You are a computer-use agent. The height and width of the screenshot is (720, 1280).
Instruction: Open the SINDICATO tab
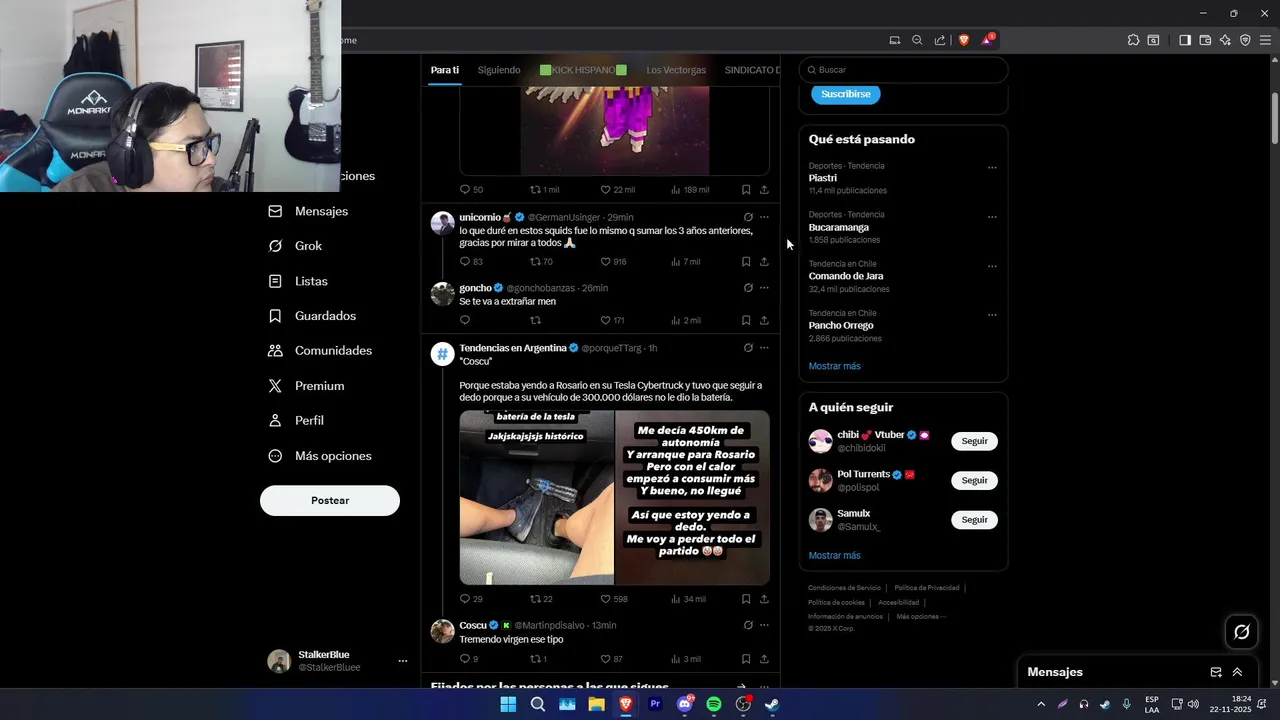point(752,70)
